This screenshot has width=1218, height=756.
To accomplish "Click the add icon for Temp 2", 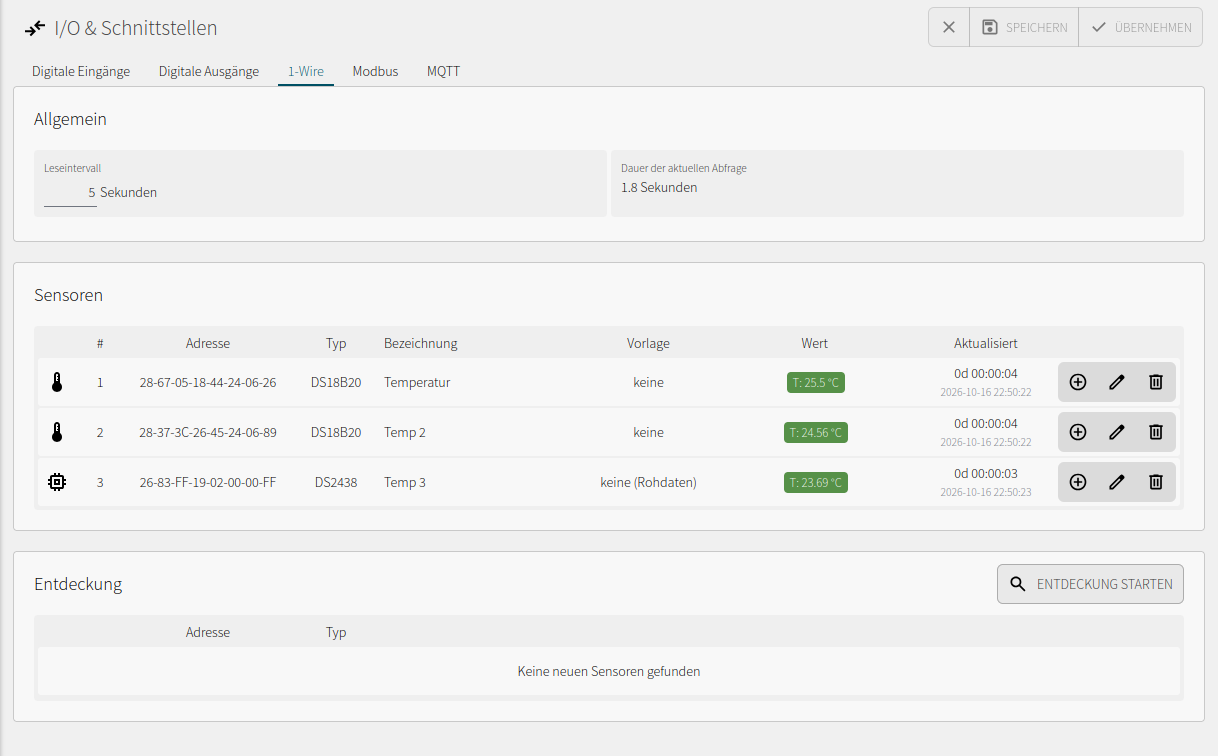I will tap(1078, 432).
